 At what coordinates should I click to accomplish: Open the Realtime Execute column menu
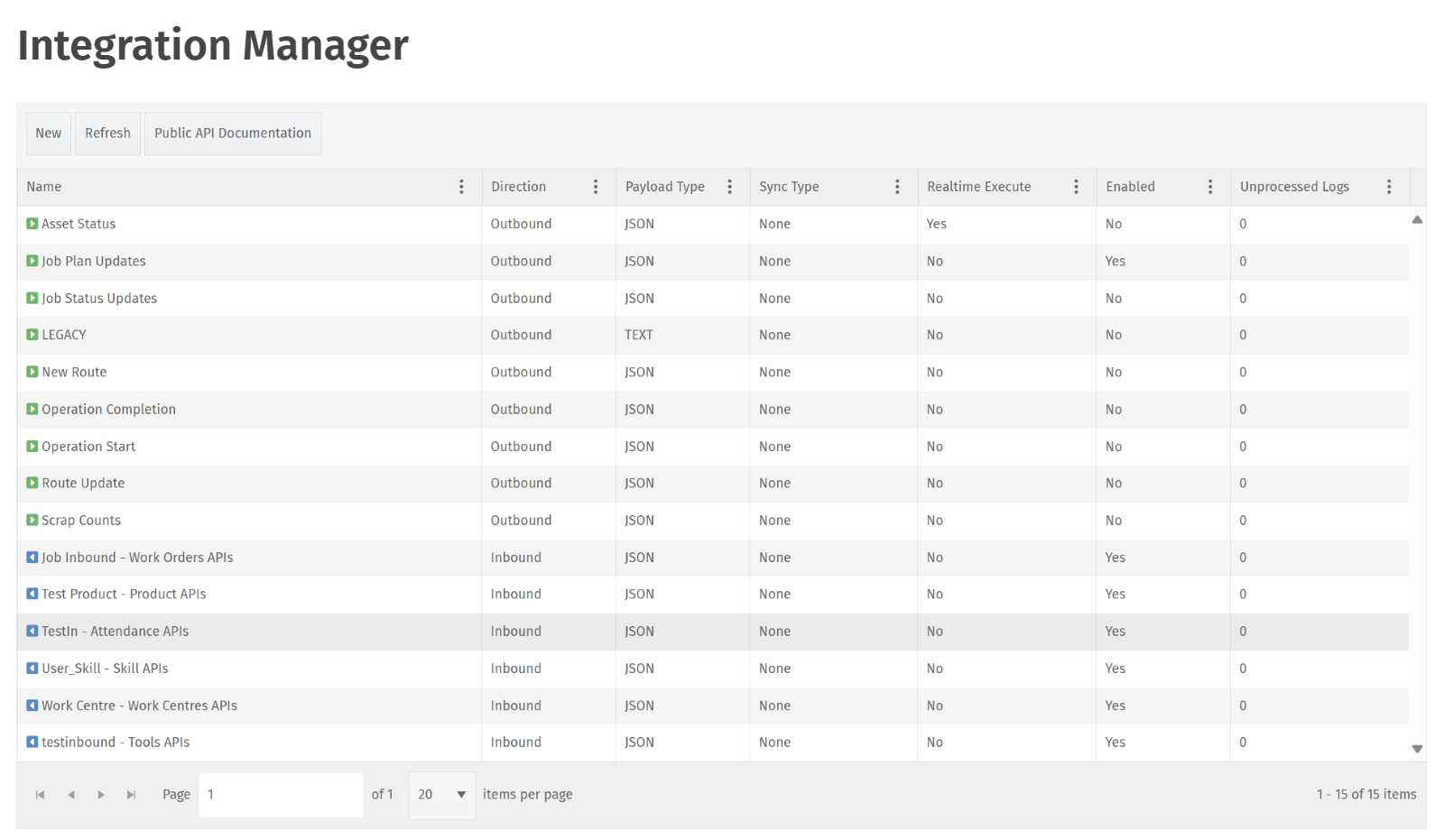click(1076, 187)
